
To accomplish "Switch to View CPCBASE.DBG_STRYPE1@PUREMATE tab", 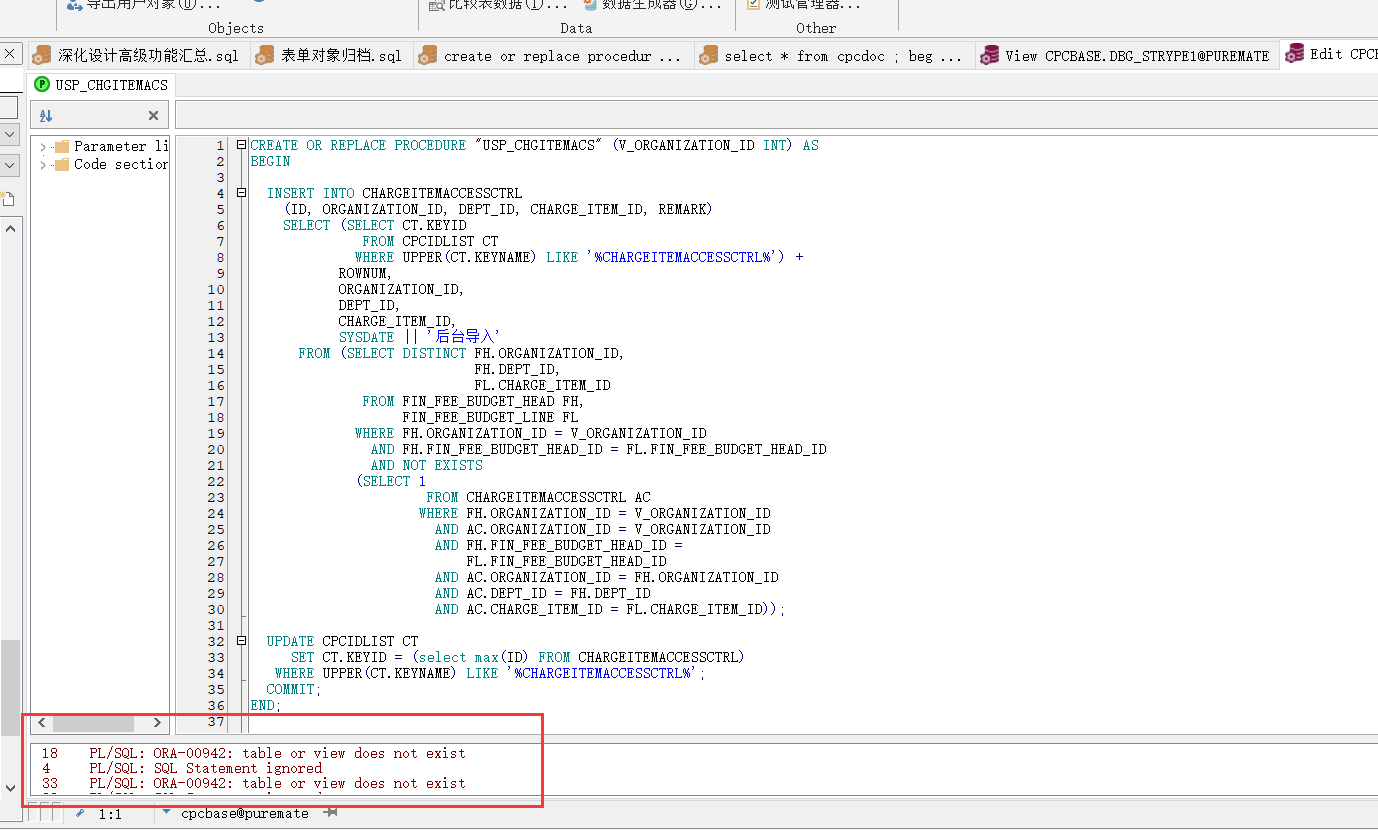I will [x=1126, y=56].
